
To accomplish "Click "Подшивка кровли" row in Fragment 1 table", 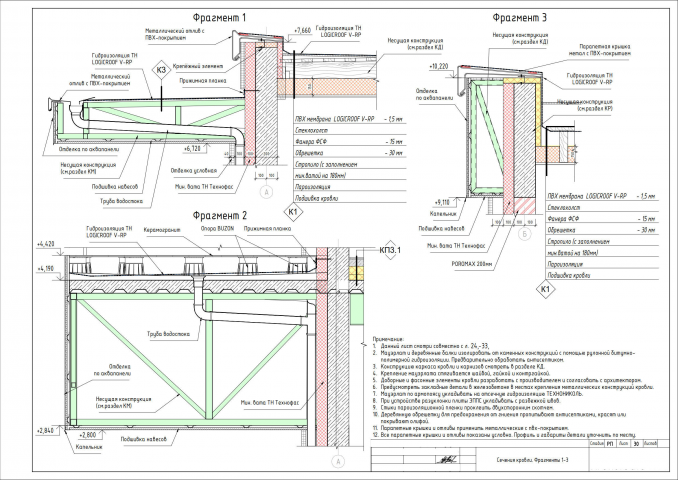I will coord(350,198).
